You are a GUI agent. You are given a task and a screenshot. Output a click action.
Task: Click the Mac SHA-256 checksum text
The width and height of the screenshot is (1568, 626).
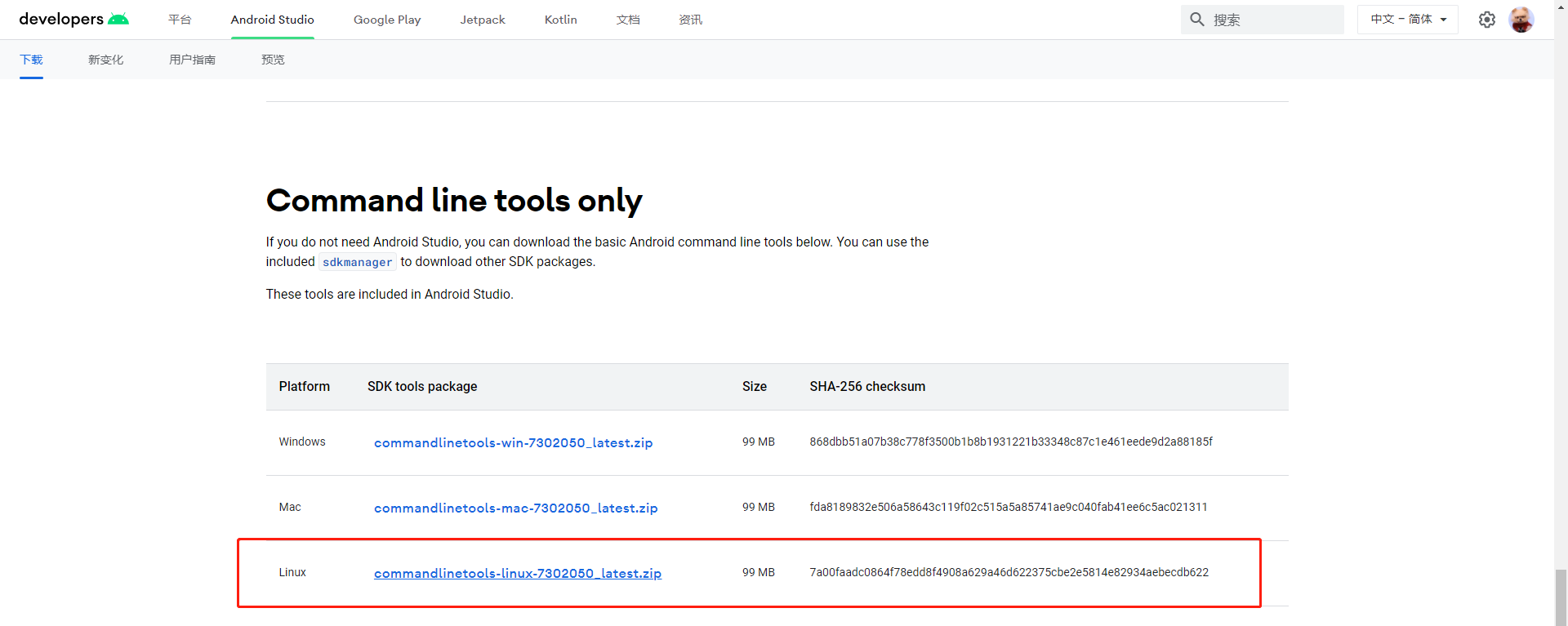pos(1009,507)
